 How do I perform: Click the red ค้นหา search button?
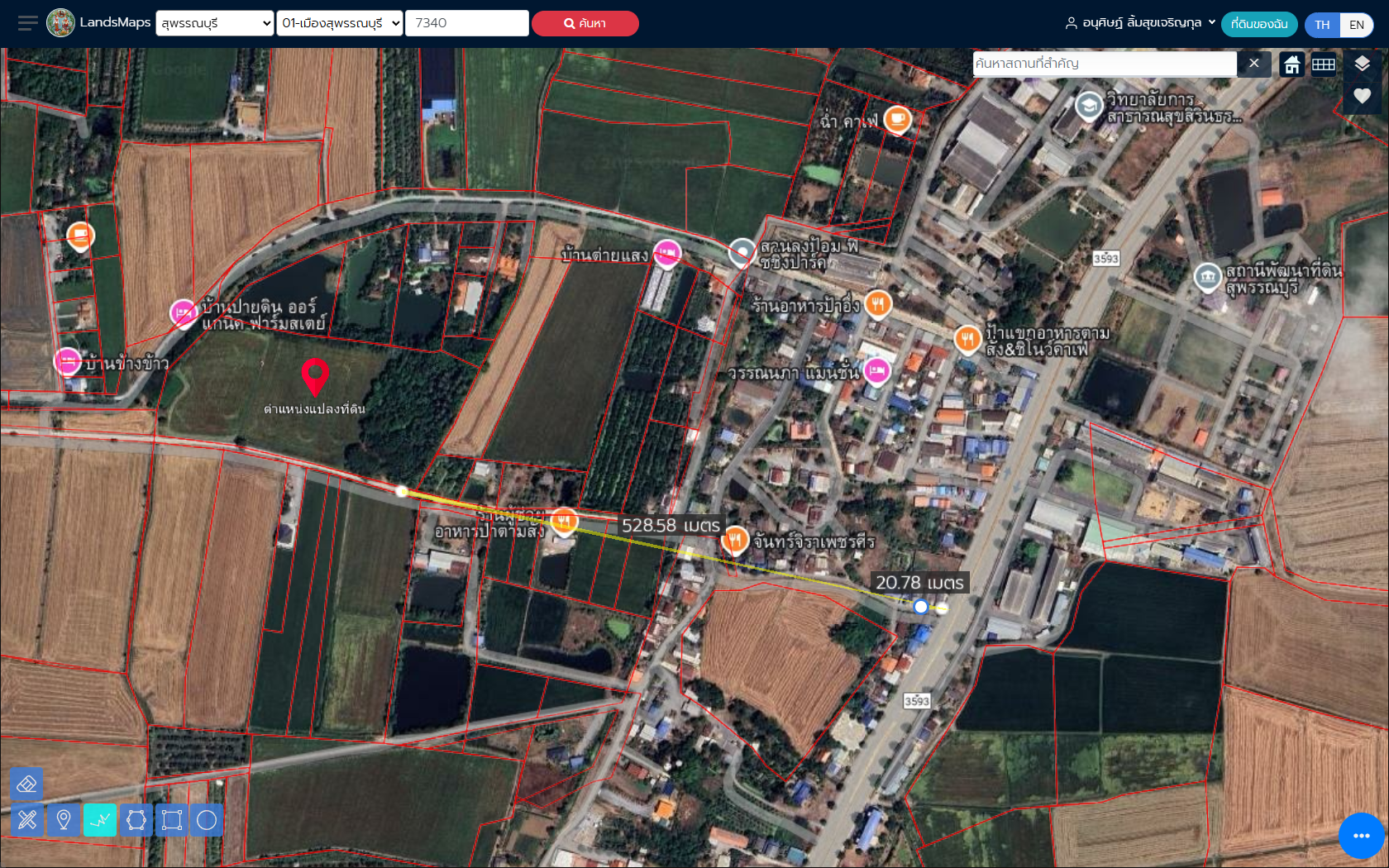click(585, 23)
